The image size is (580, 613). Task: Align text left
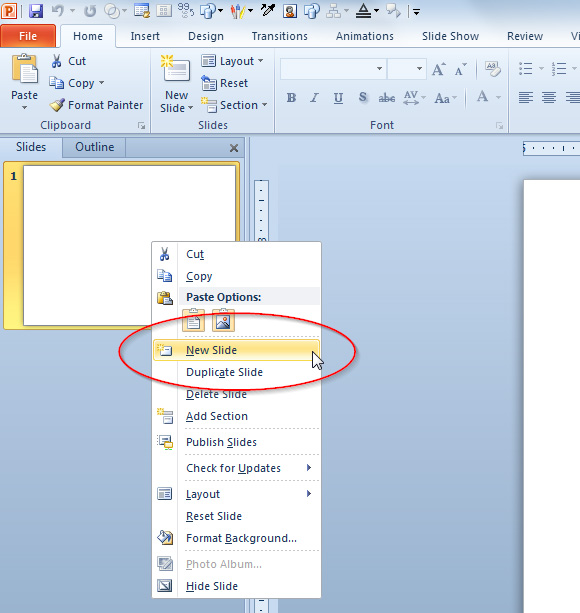[526, 97]
